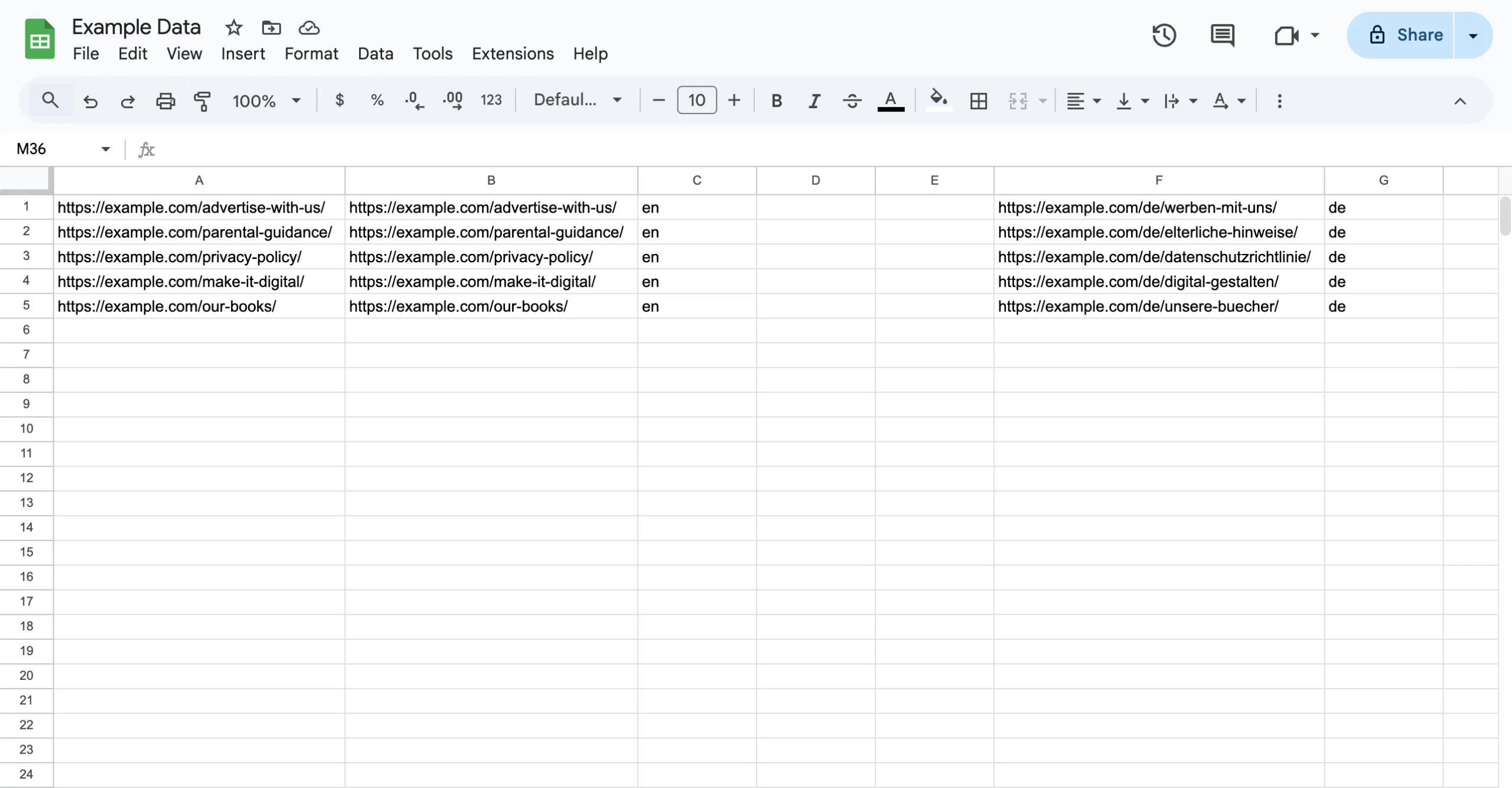
Task: Click the Share button
Action: click(1417, 35)
